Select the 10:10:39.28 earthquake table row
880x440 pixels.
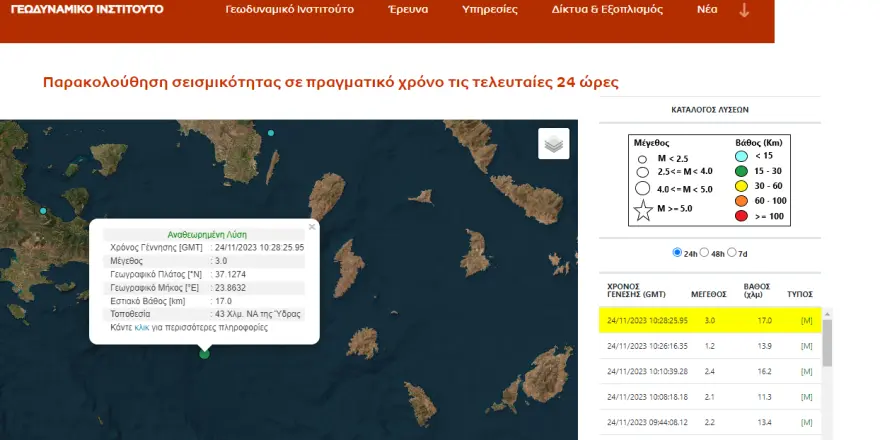pos(709,372)
